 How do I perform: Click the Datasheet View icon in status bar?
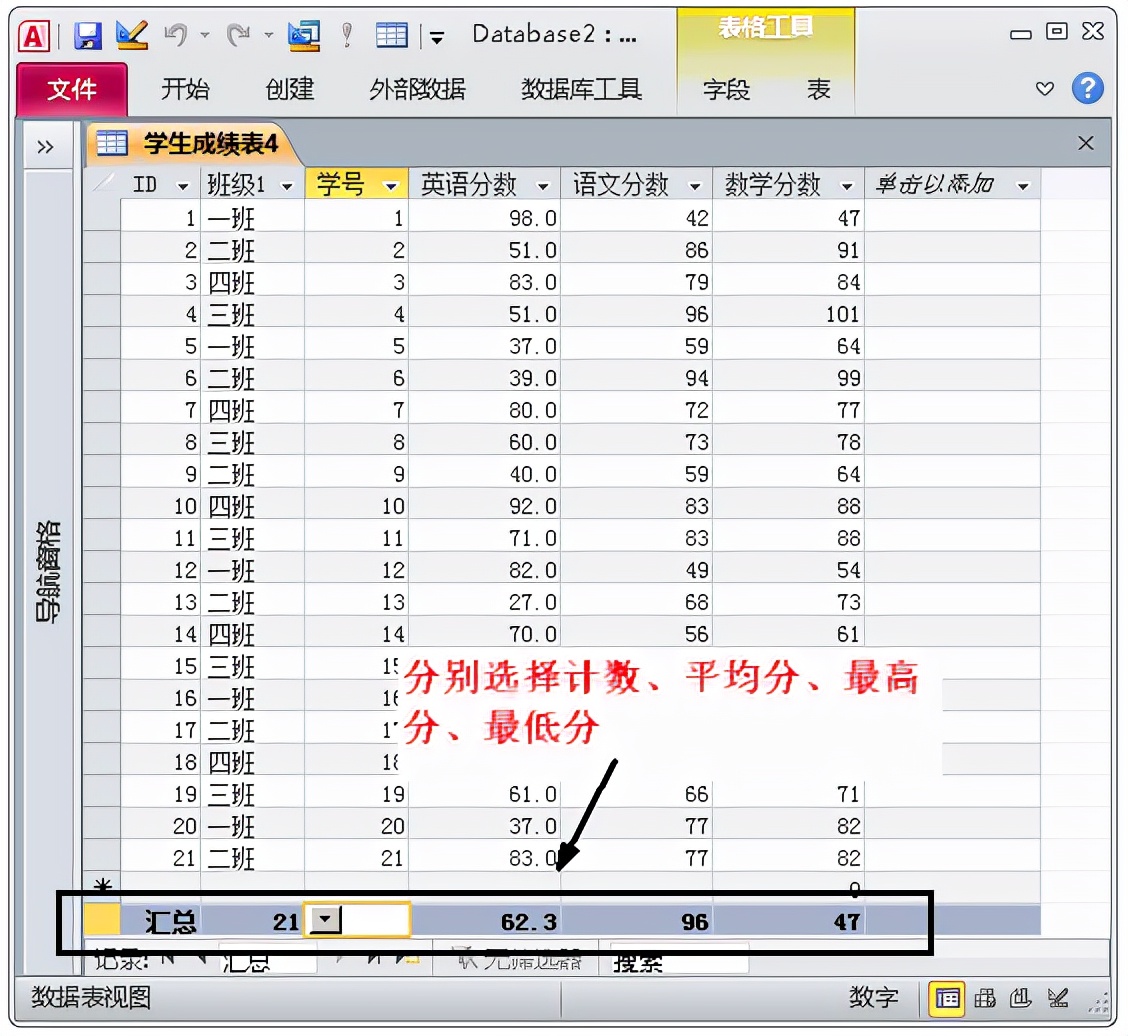pyautogui.click(x=947, y=998)
